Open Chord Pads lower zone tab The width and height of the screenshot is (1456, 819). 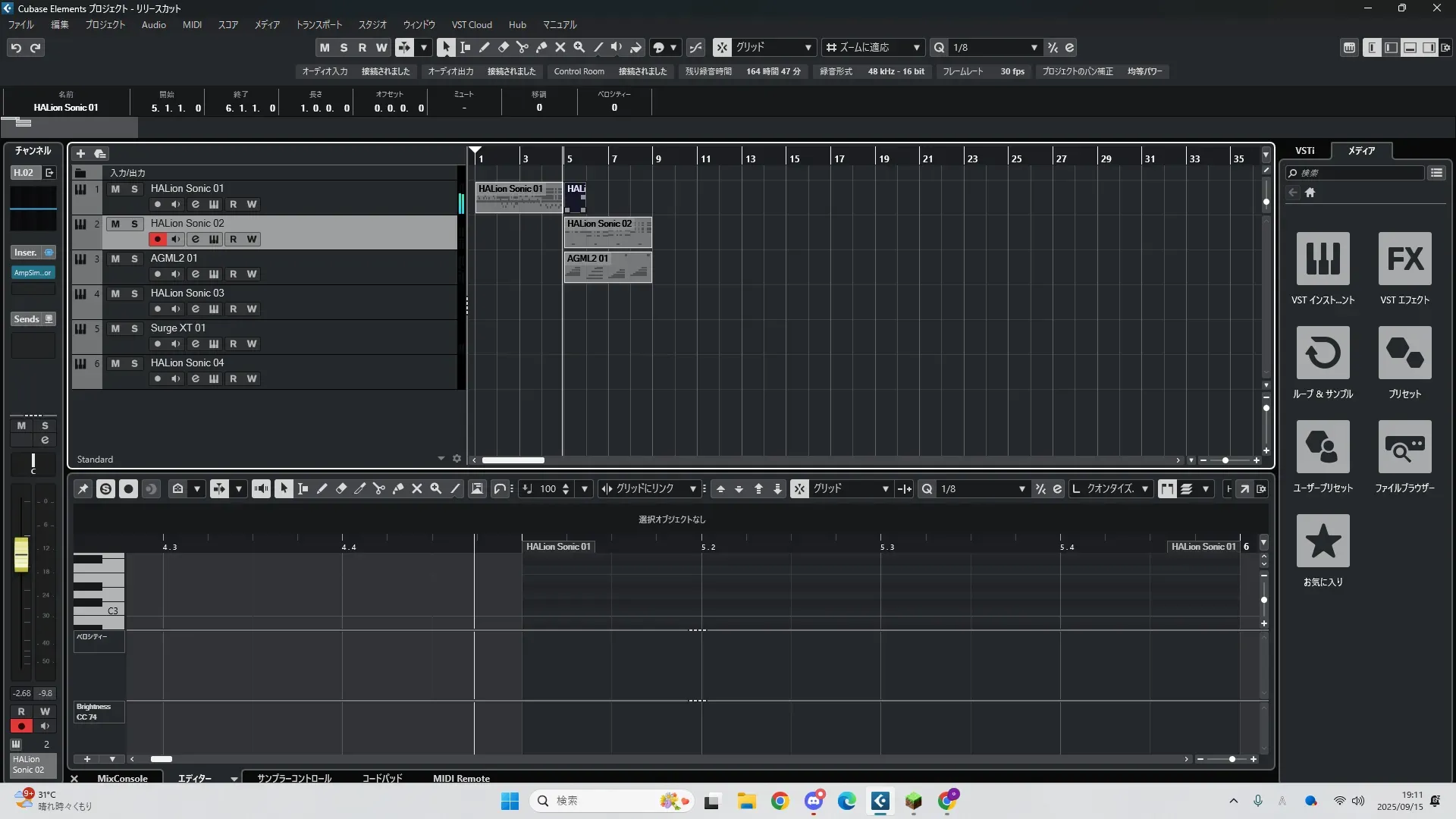(381, 778)
